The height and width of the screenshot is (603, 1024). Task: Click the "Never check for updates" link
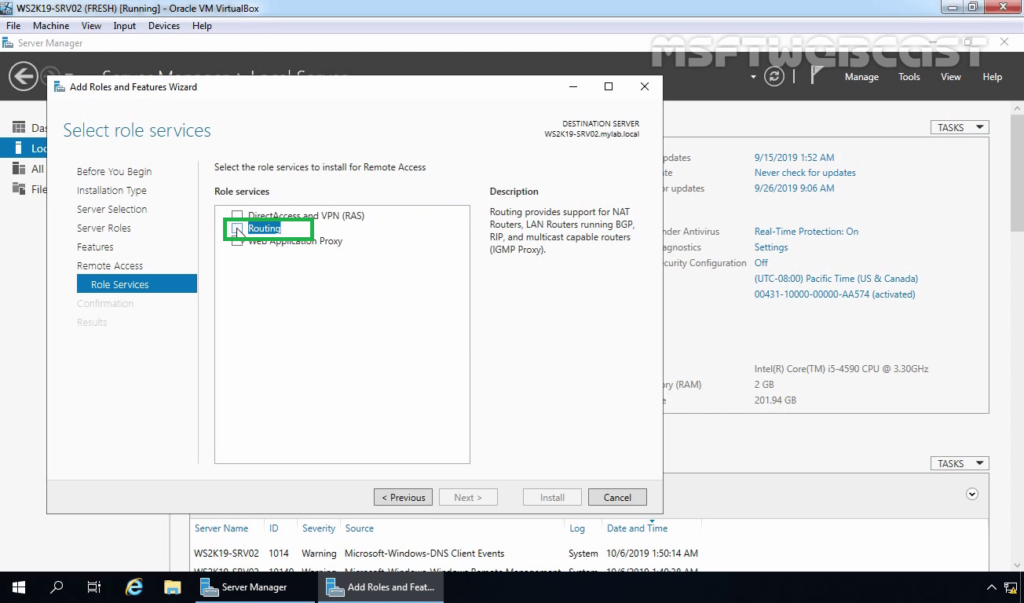804,173
